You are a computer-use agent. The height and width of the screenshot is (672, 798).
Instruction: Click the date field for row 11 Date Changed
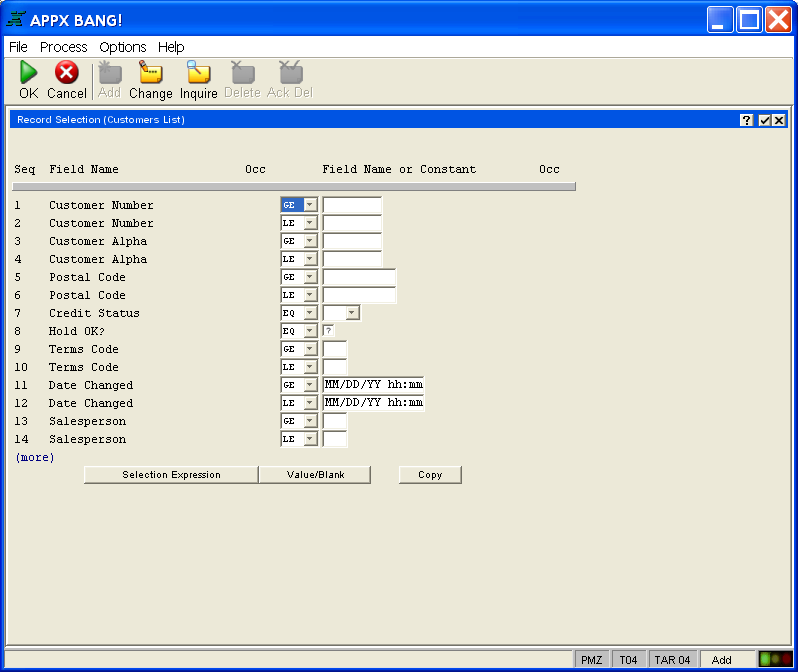374,385
